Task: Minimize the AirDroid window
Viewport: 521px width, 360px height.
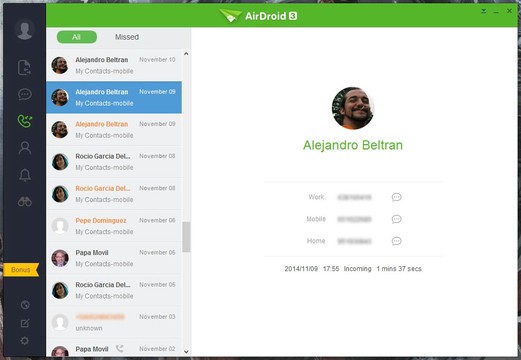Action: pos(497,12)
